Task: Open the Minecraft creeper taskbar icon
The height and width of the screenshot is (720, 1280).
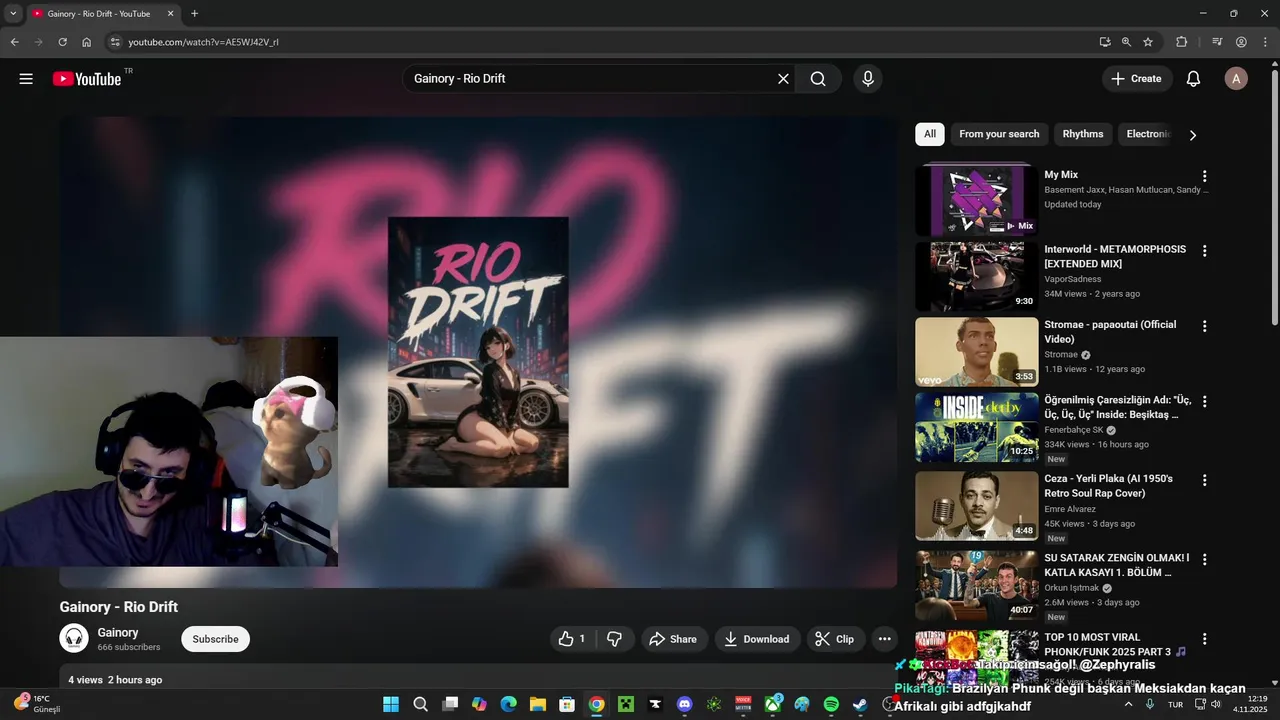Action: pos(626,704)
